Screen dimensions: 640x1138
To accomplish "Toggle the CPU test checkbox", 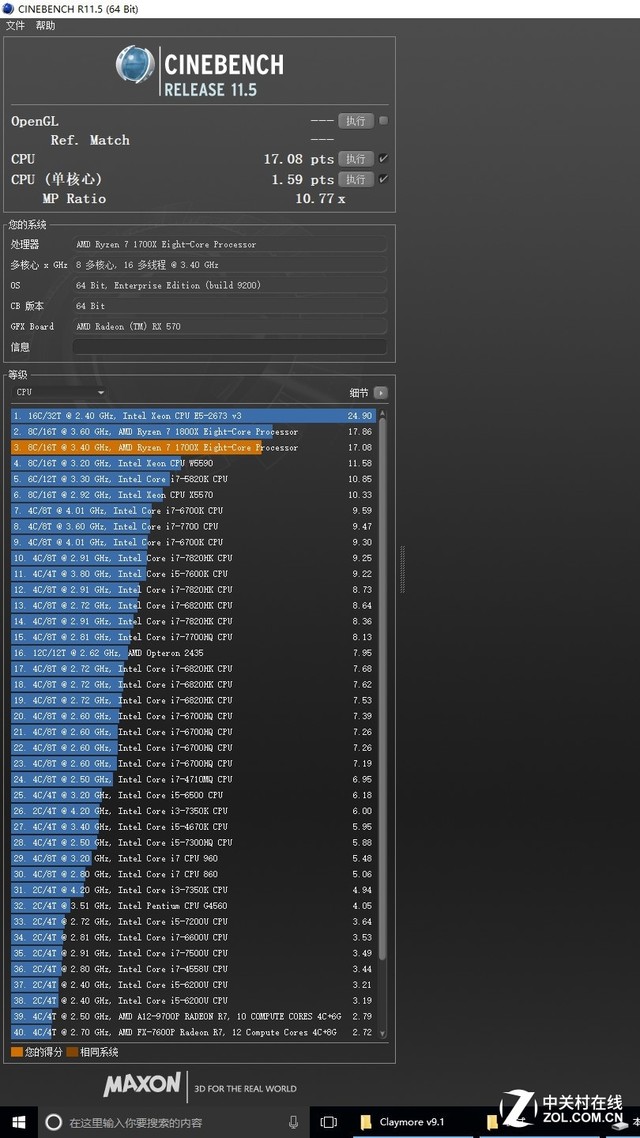I will click(x=383, y=159).
